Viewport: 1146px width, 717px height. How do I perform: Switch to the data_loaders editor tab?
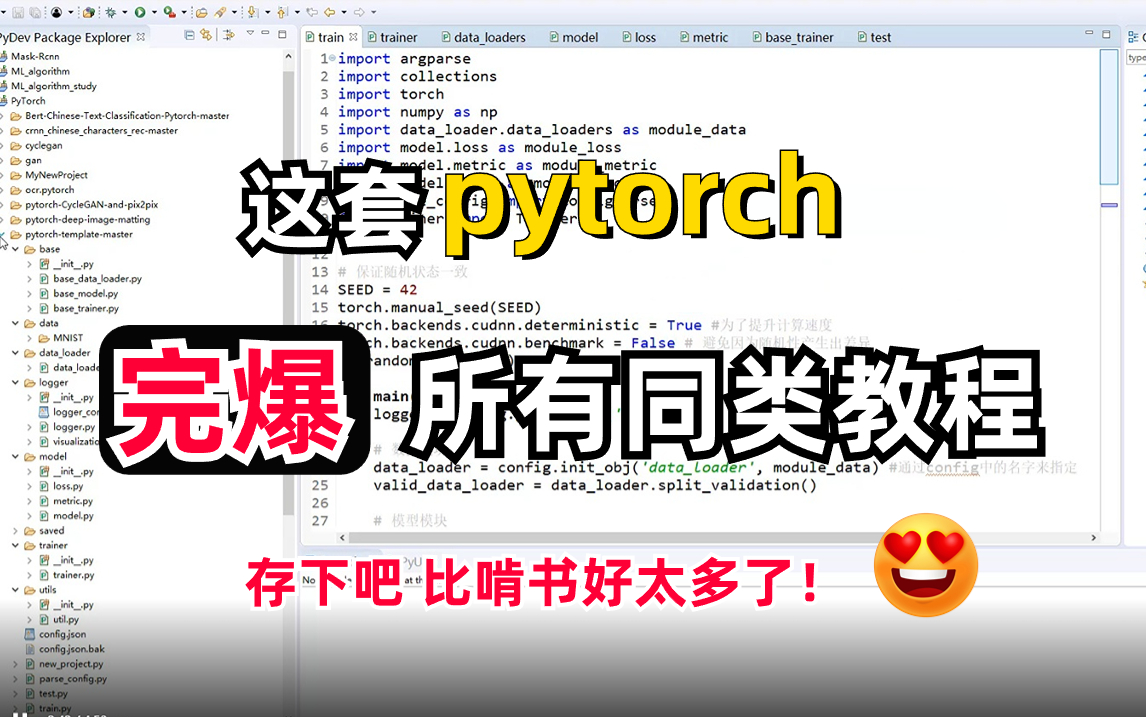tap(483, 37)
